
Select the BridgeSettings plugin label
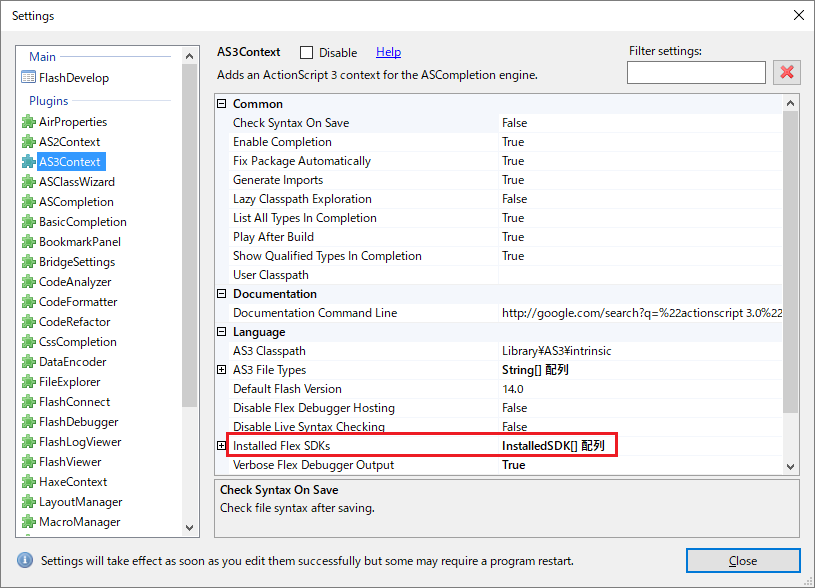[77, 262]
